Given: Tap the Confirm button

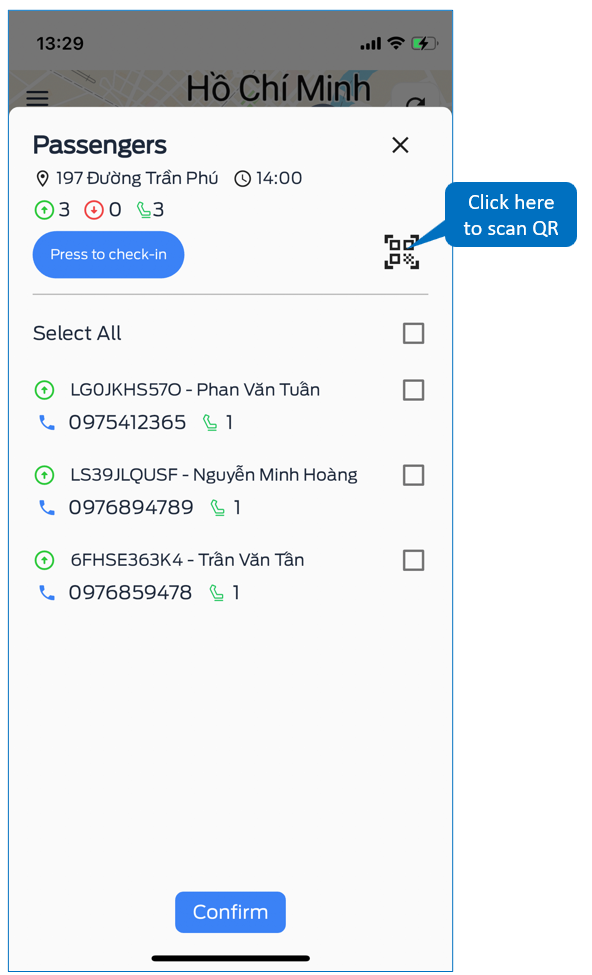Looking at the screenshot, I should pyautogui.click(x=230, y=912).
